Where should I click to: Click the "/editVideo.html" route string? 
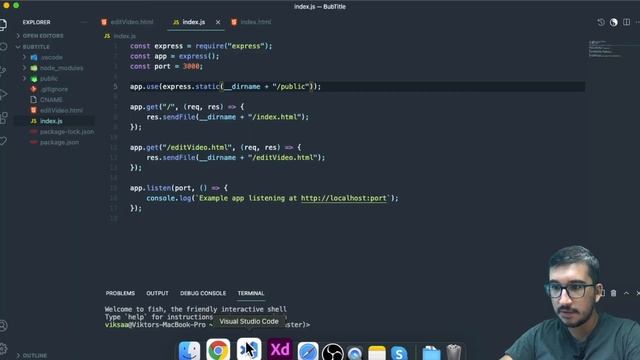click(197, 147)
